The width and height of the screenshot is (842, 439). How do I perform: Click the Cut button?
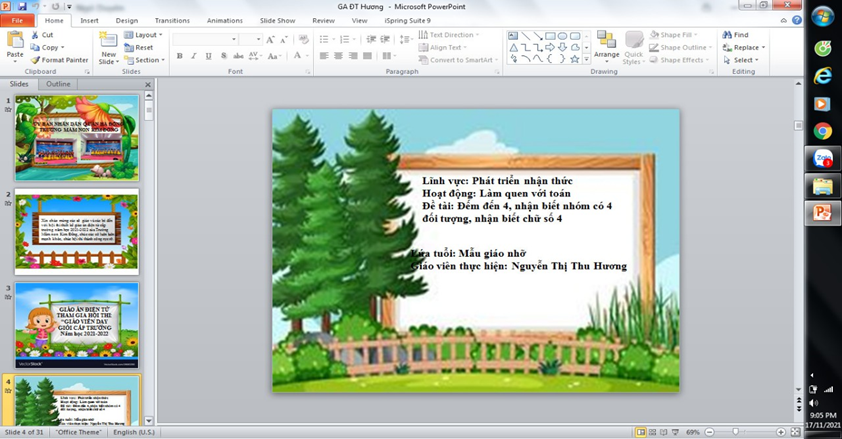tap(42, 35)
